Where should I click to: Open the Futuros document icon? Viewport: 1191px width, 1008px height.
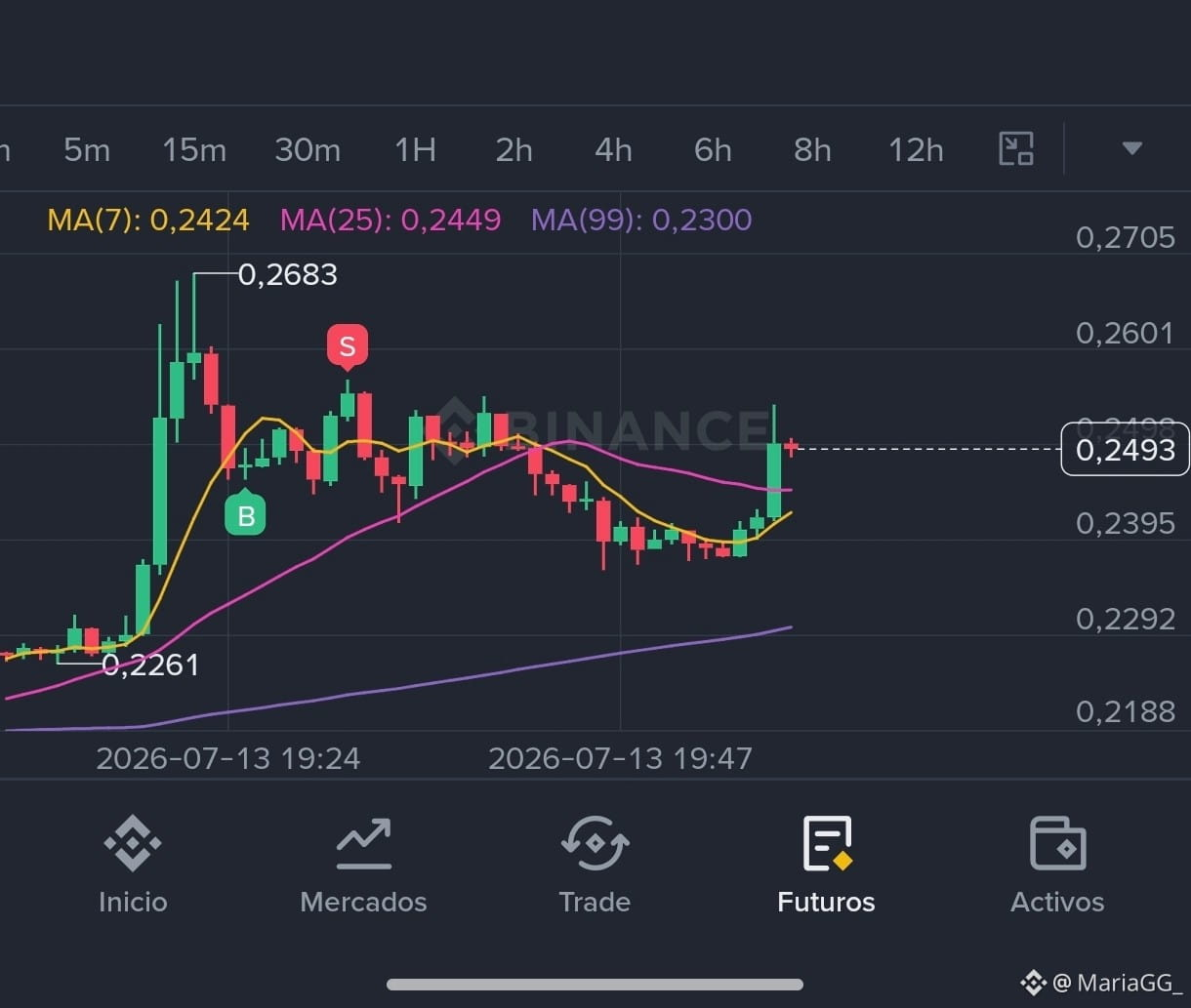click(827, 843)
